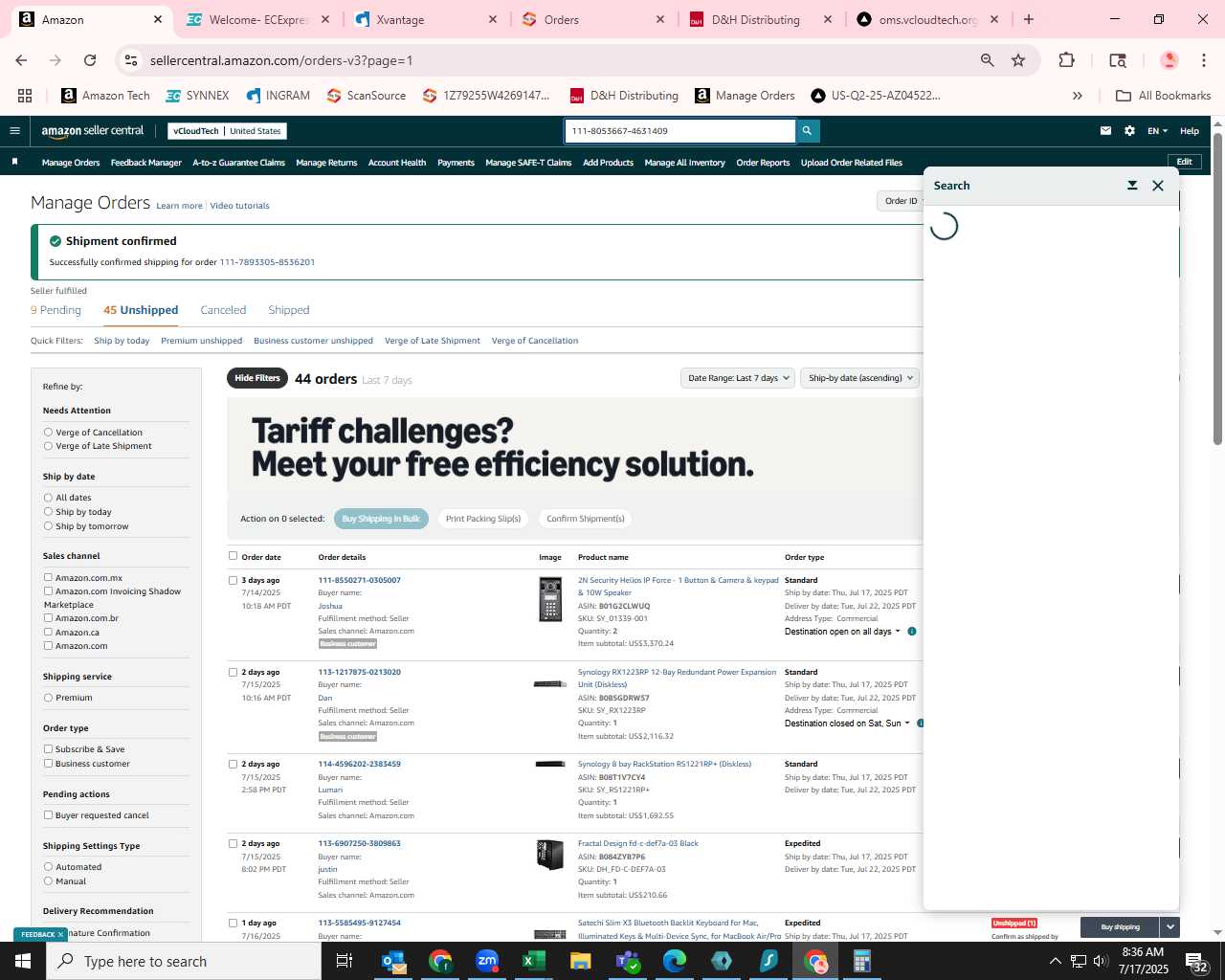Viewport: 1225px width, 980px height.
Task: Select the All dates radio option
Action: tap(48, 498)
